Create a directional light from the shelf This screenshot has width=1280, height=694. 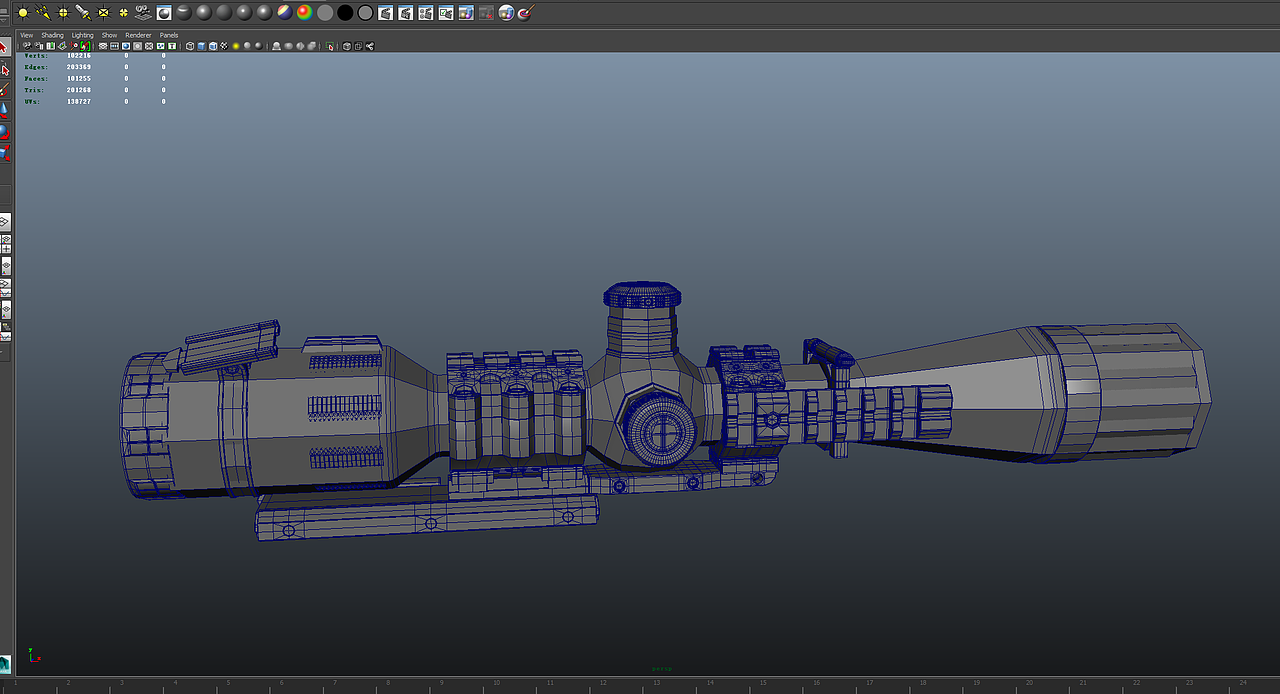(x=43, y=13)
